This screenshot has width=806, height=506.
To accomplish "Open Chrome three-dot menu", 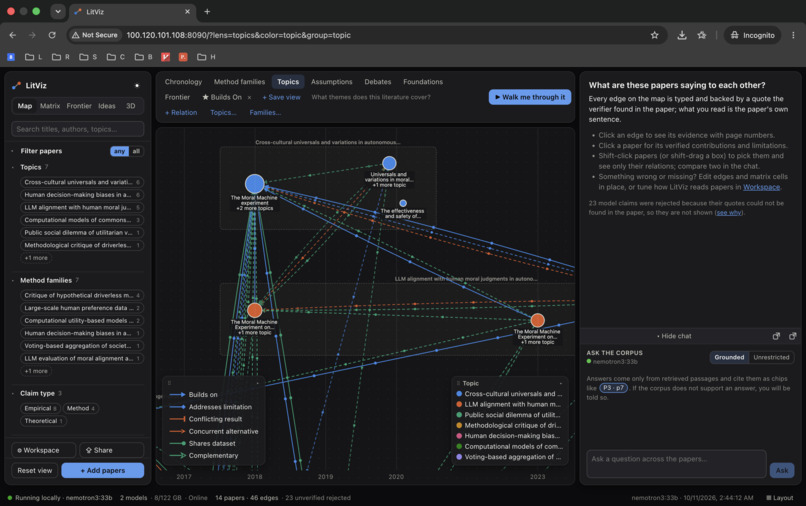I will 793,35.
